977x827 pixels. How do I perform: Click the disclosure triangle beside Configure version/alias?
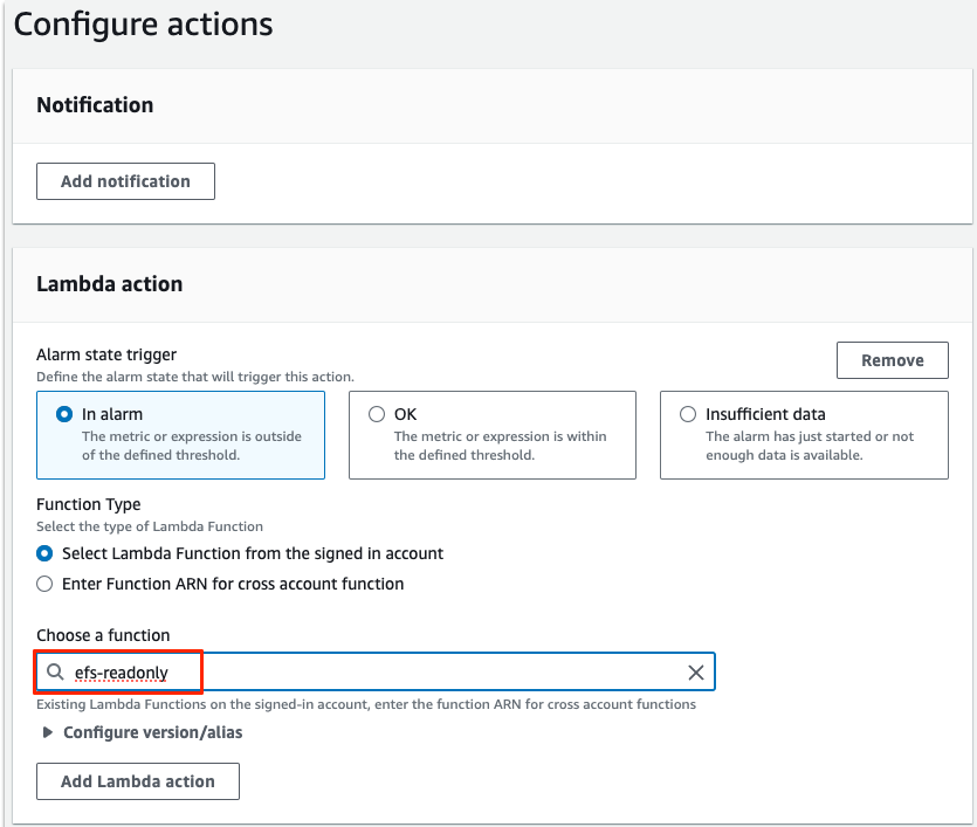coord(47,732)
